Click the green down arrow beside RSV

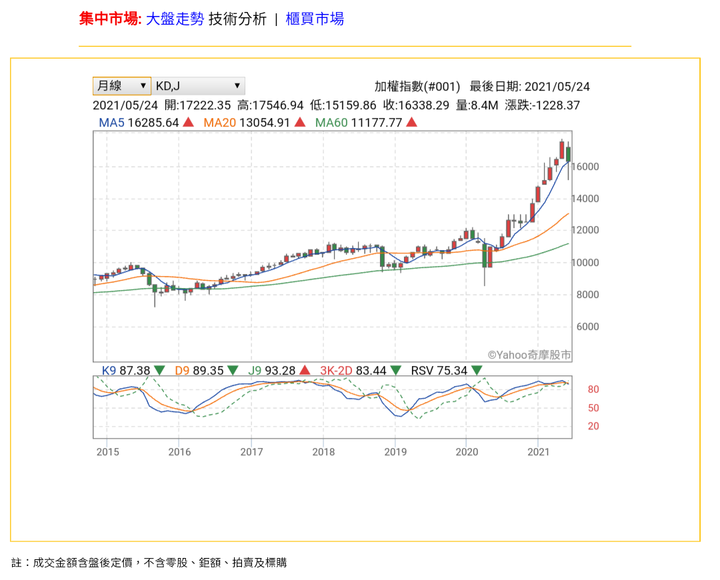[477, 370]
